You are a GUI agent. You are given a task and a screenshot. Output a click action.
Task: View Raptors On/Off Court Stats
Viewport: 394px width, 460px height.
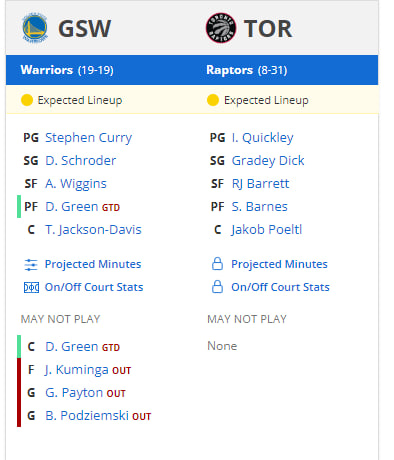coord(280,287)
